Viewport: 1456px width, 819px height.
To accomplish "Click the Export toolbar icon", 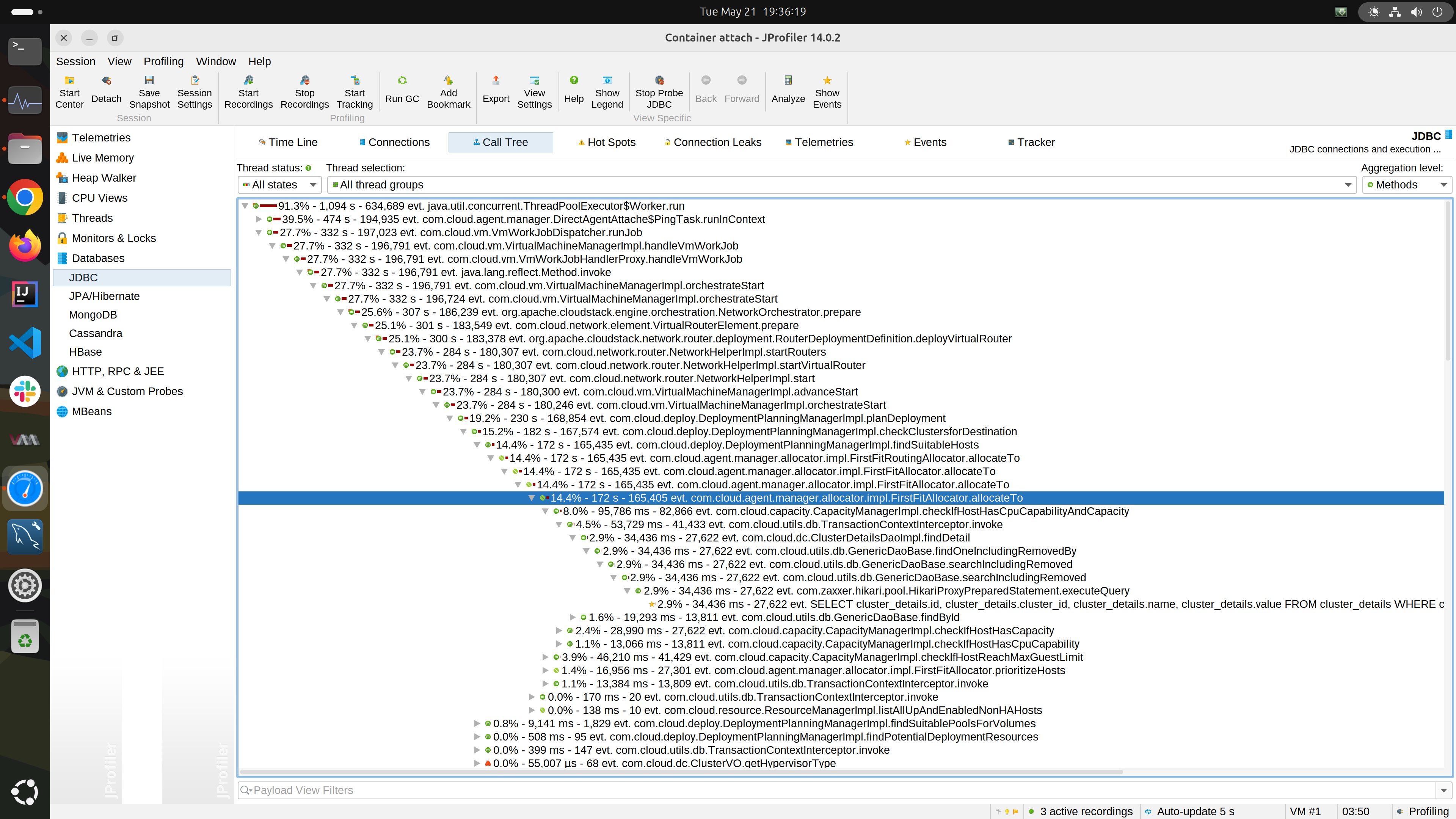I will 496,81.
